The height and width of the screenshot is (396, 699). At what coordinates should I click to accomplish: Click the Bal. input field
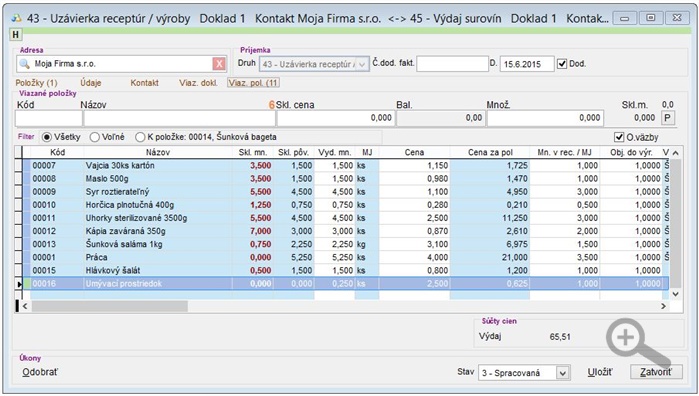point(440,118)
